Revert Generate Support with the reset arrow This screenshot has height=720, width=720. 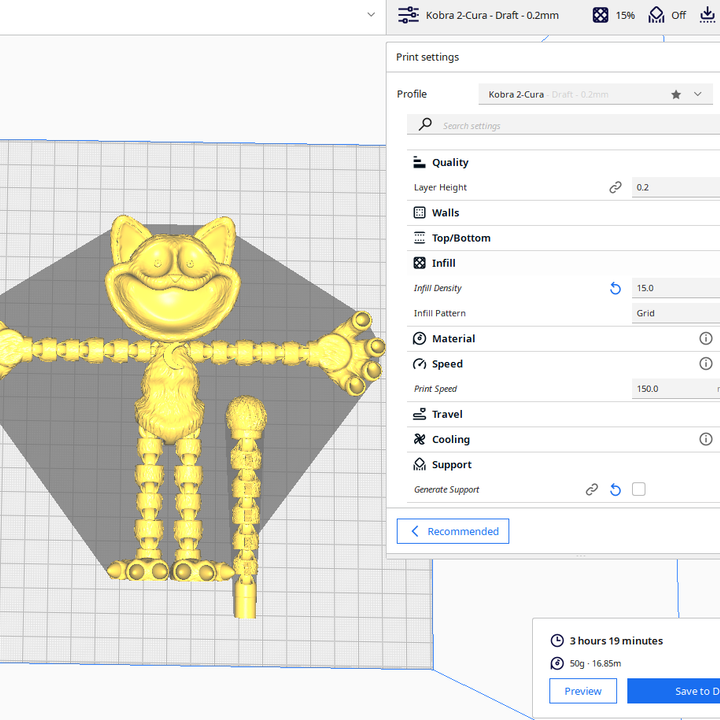click(x=615, y=490)
